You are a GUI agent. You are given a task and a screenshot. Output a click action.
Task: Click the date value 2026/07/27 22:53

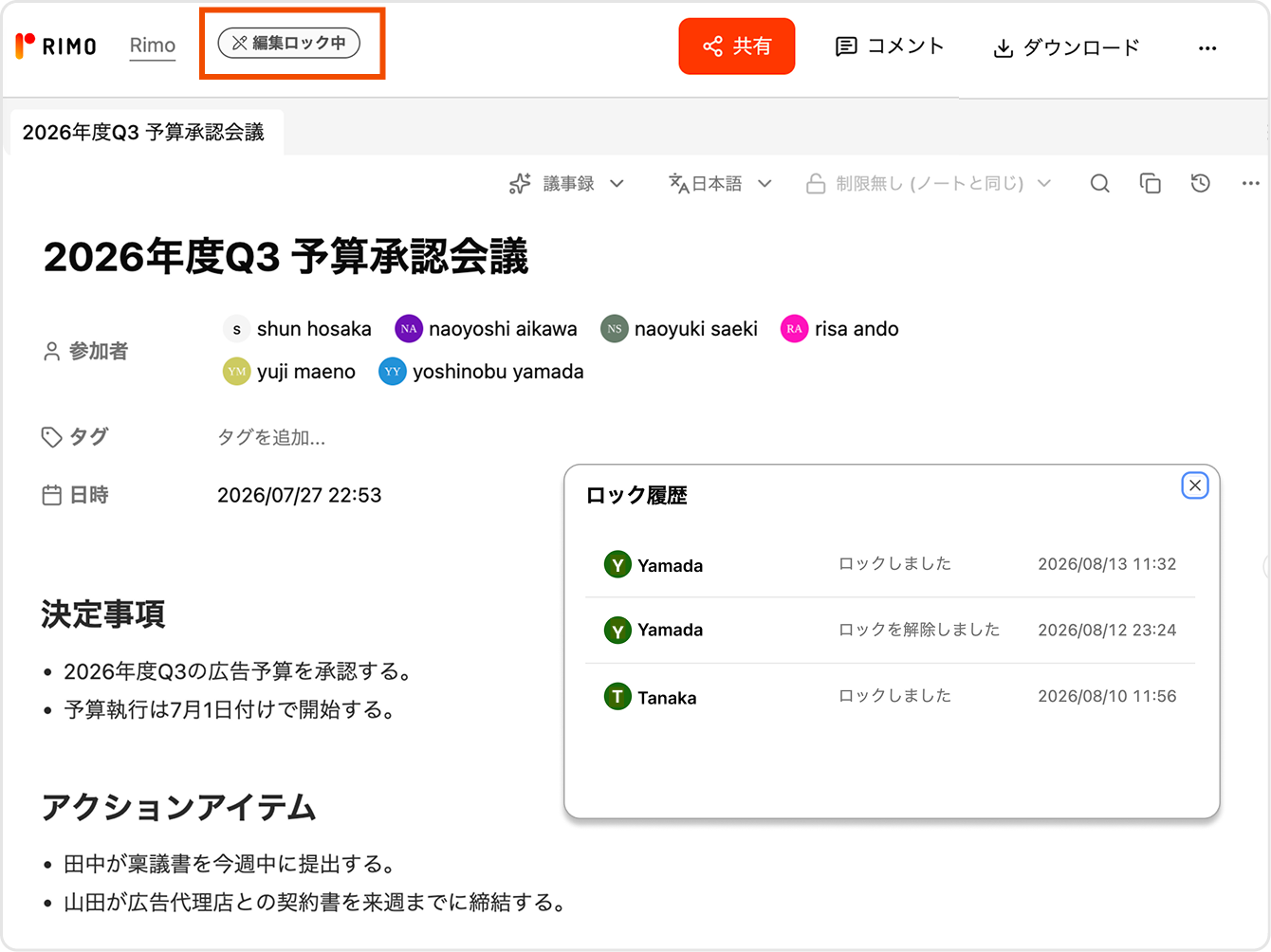click(x=300, y=495)
